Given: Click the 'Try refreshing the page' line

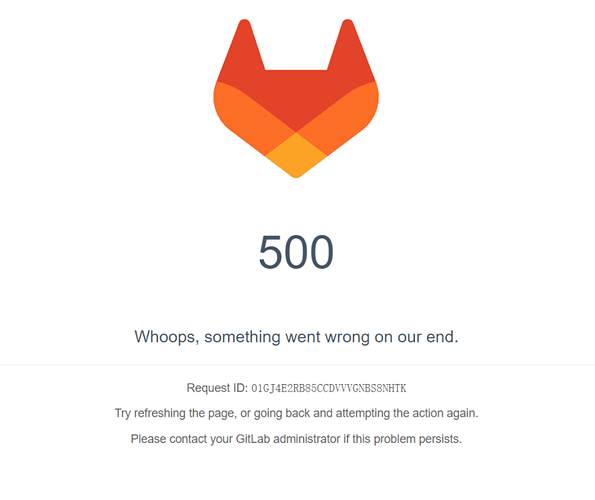Looking at the screenshot, I should click(296, 413).
